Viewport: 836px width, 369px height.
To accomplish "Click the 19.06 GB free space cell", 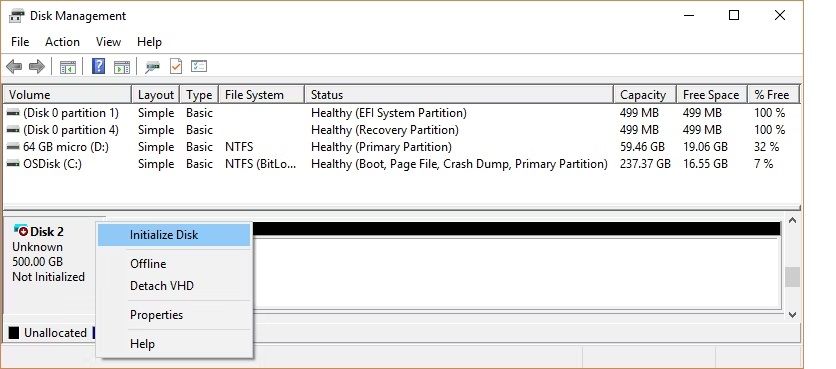I will pyautogui.click(x=705, y=147).
